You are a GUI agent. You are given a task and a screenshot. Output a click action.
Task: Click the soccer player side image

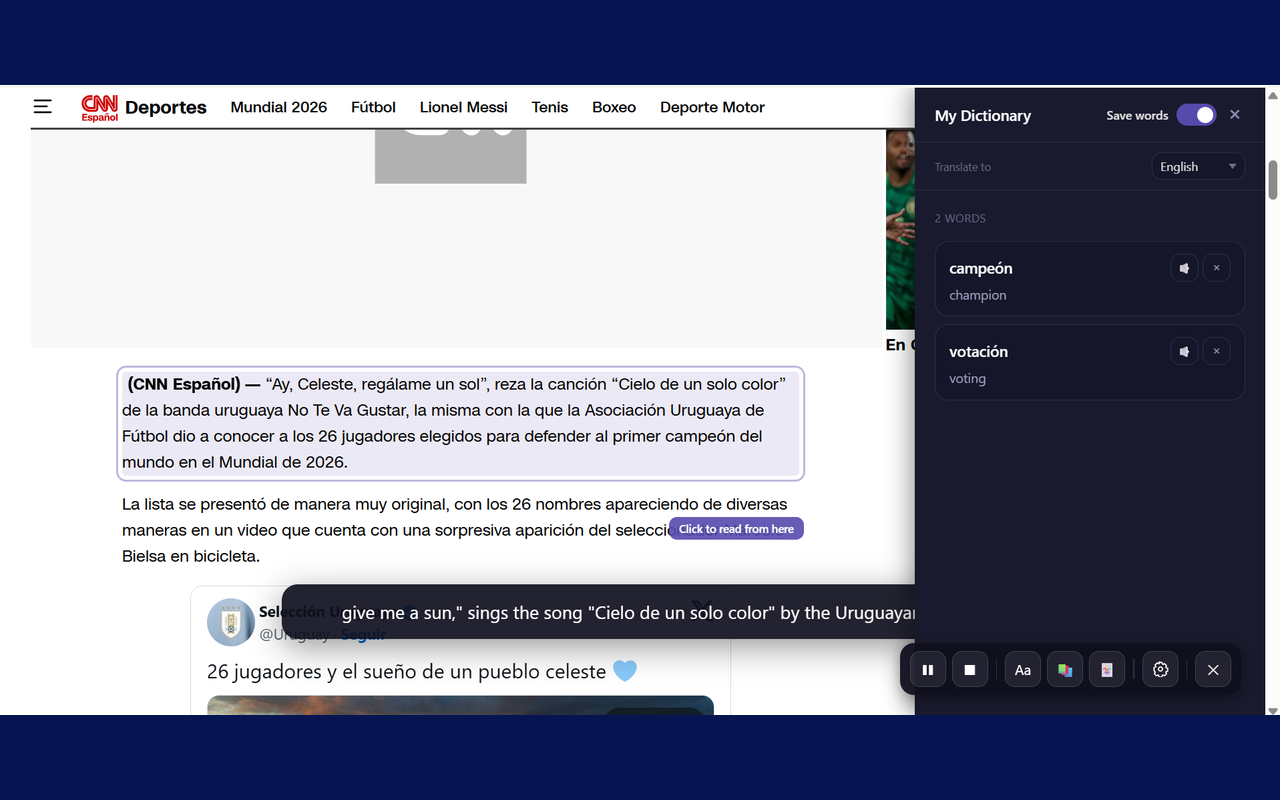coord(900,229)
